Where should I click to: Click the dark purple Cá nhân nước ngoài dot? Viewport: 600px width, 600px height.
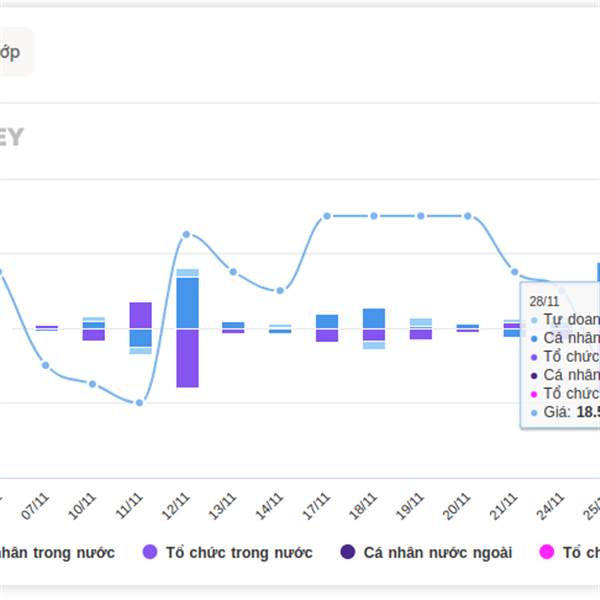tap(348, 552)
